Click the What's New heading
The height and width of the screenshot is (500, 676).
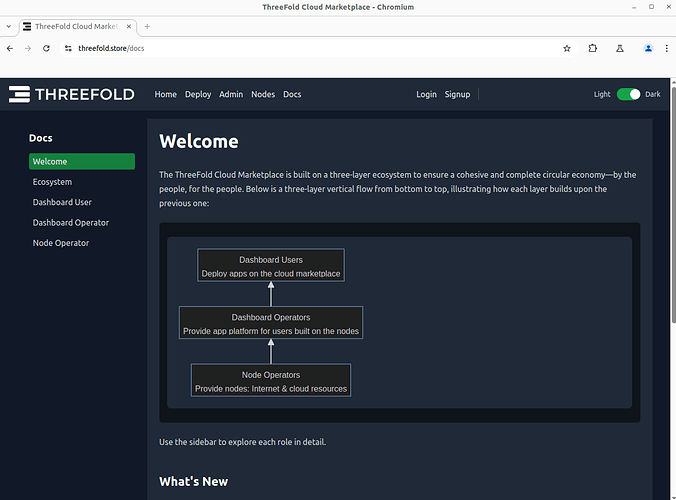point(194,481)
